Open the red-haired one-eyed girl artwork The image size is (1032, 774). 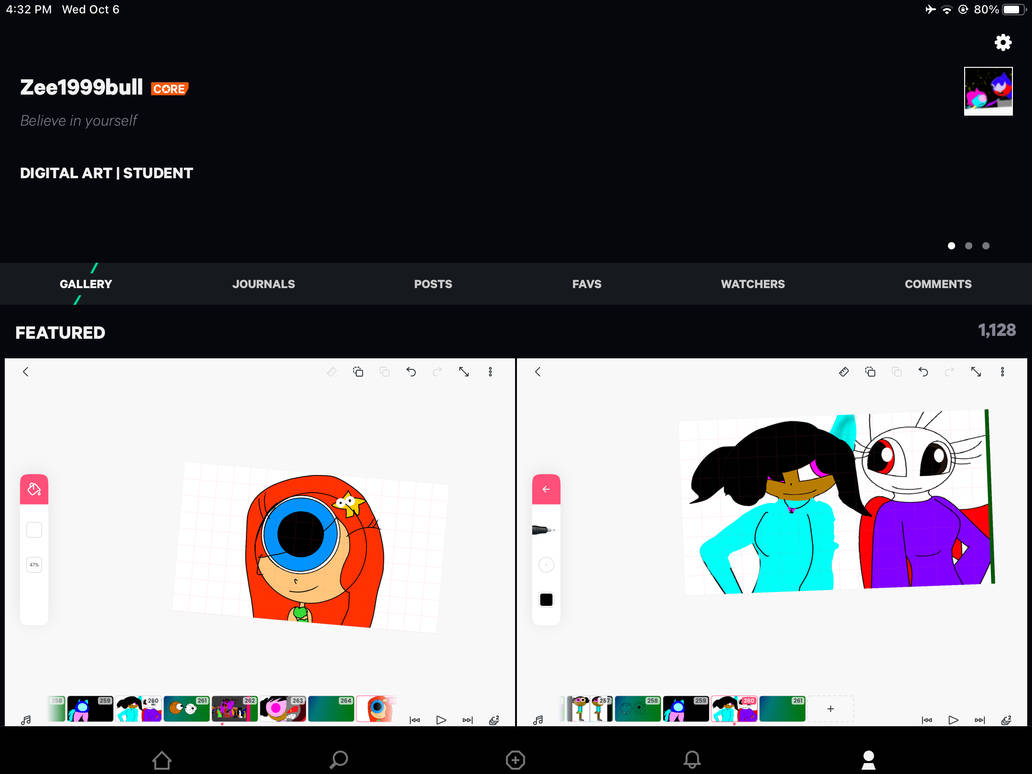pos(259,542)
